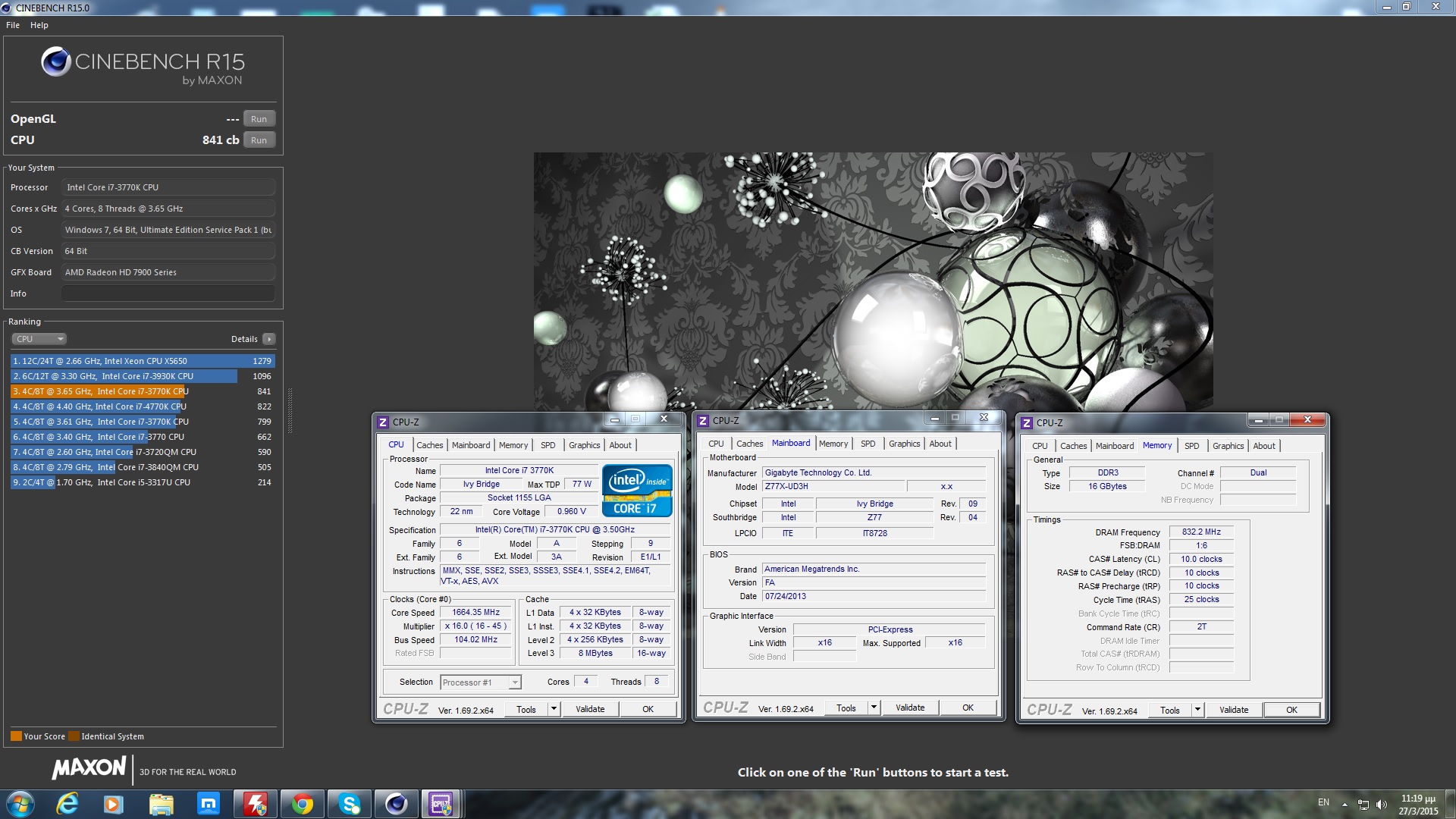Click Tools button in middle CPU-Z window

[x=846, y=708]
